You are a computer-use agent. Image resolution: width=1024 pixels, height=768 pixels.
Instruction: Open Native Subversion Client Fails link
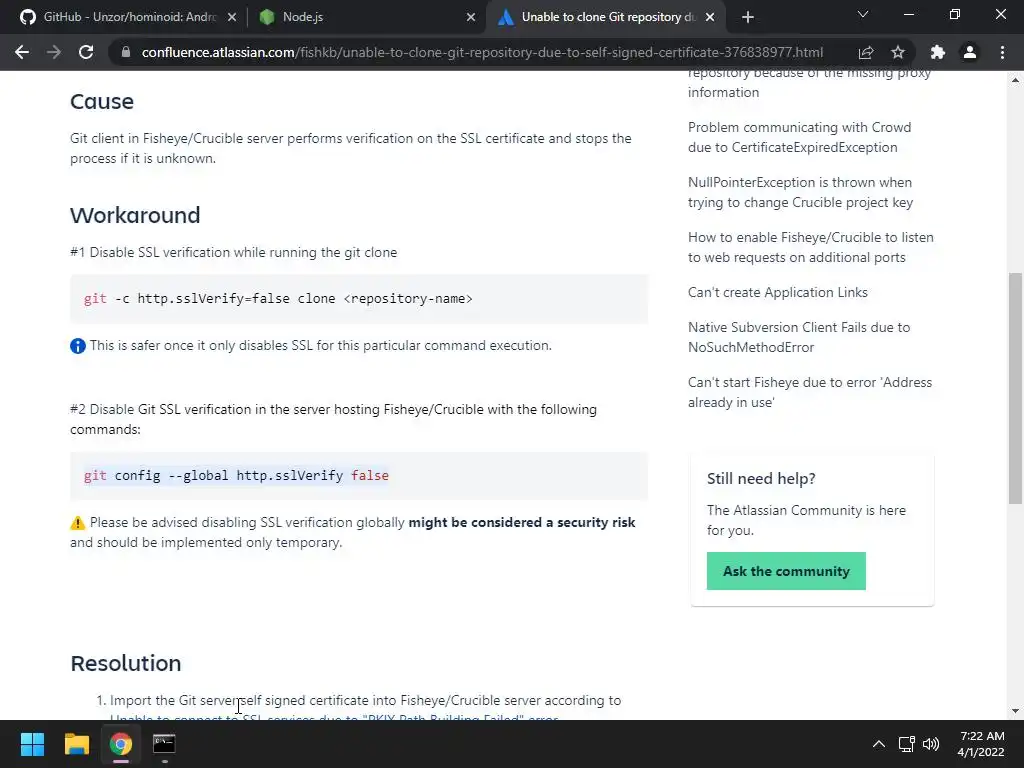click(799, 337)
